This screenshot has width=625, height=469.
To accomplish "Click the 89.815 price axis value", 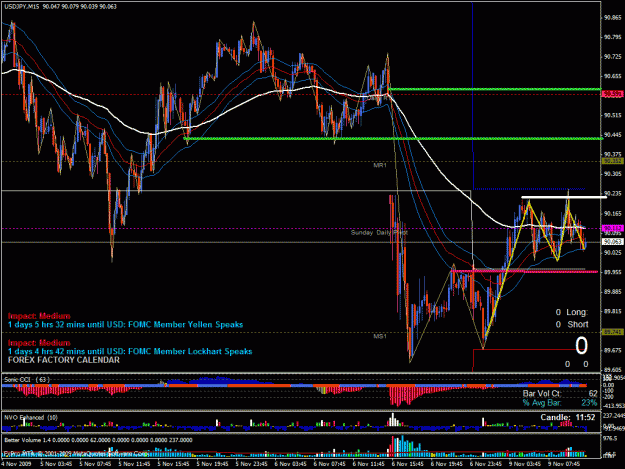I will [x=612, y=311].
